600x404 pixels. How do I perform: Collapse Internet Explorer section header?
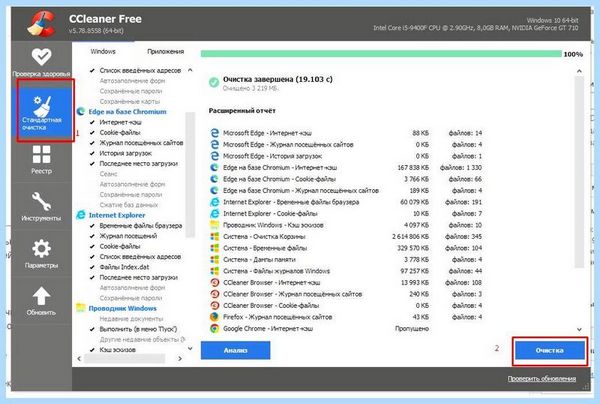(117, 215)
